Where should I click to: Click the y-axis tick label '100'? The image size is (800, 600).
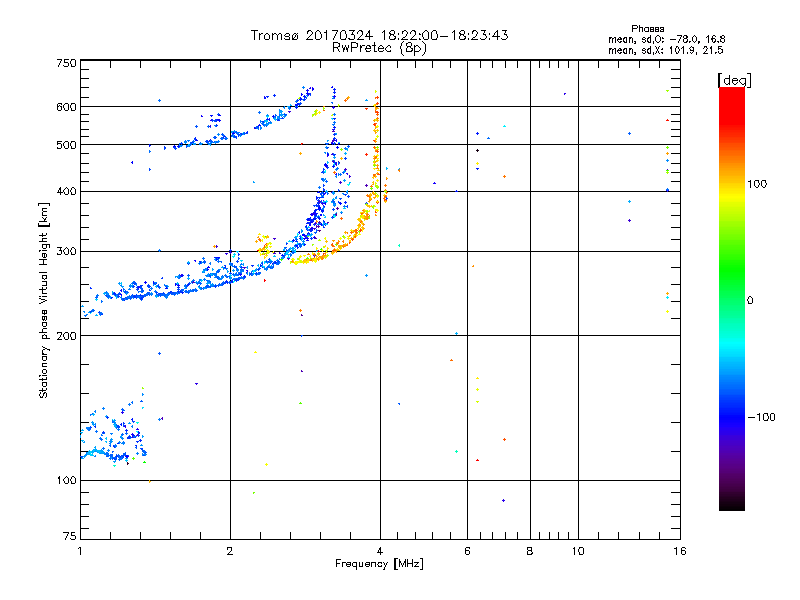pyautogui.click(x=66, y=481)
